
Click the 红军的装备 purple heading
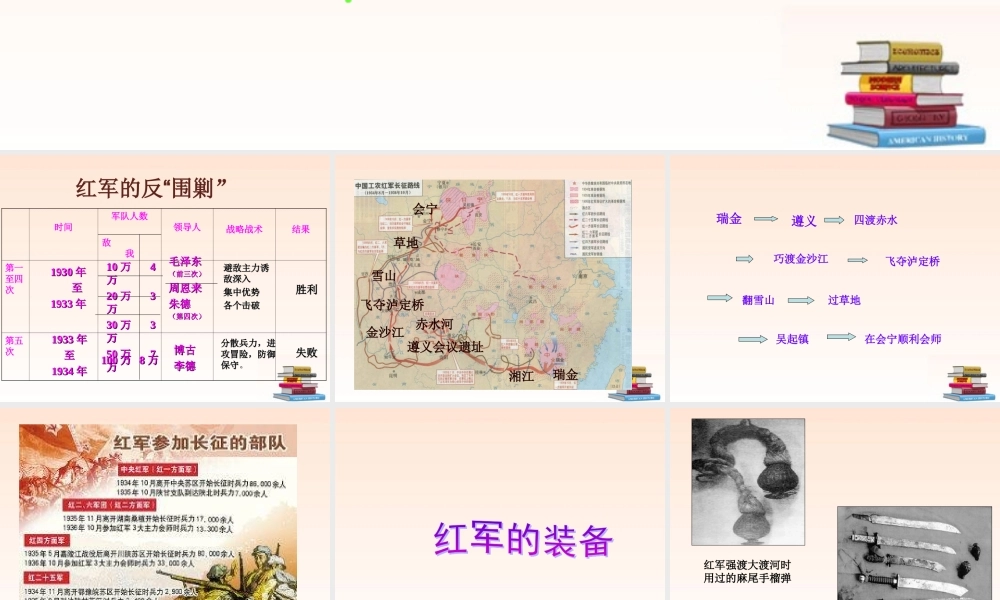coord(523,540)
